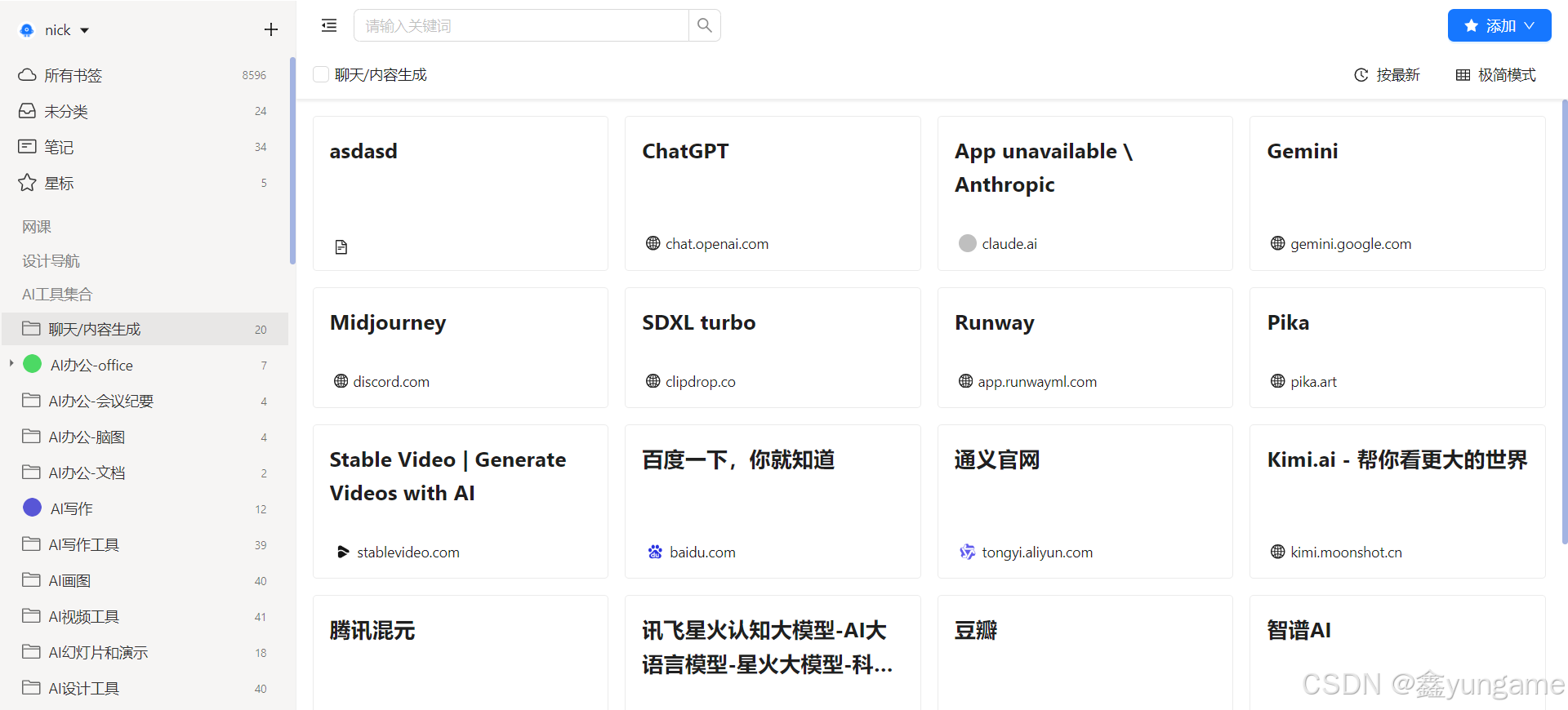
Task: Click the note icon beside 笔记
Action: (x=27, y=147)
